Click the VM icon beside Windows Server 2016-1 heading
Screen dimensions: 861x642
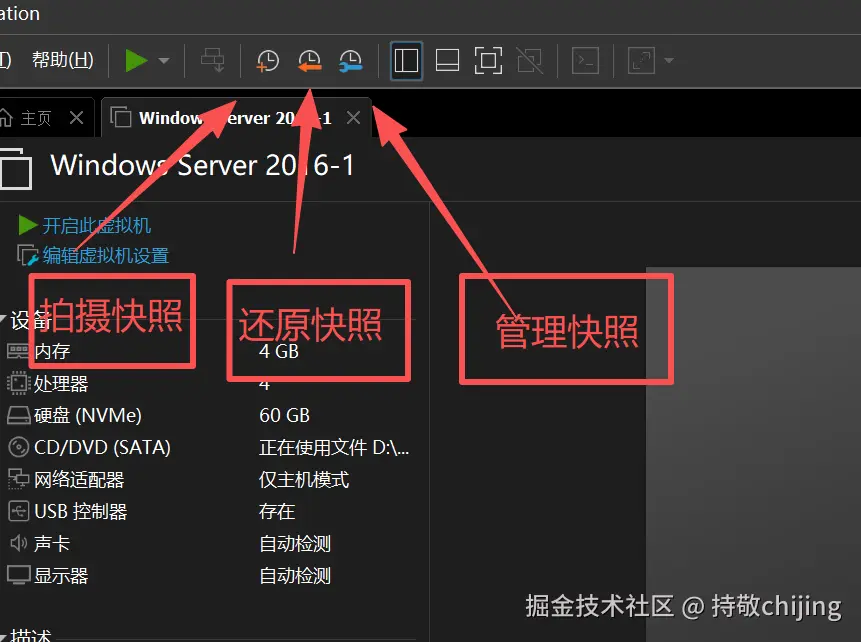pos(15,169)
